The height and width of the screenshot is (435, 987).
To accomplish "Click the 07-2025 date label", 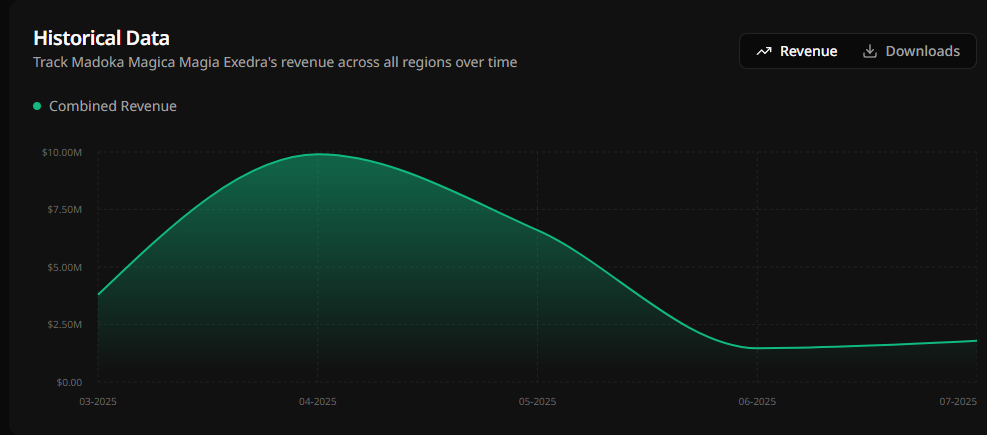I will tap(957, 402).
